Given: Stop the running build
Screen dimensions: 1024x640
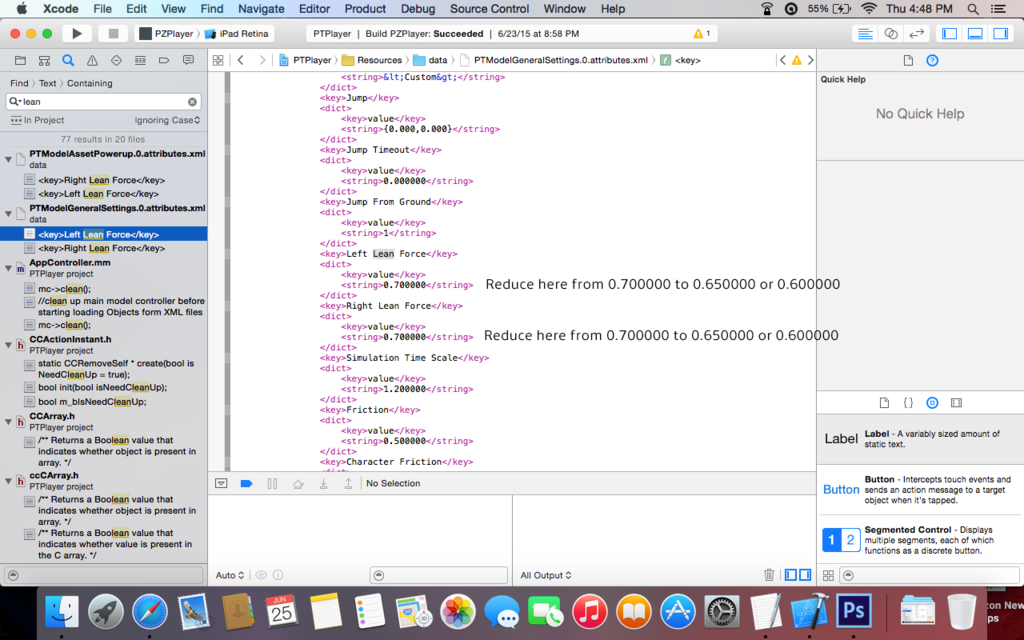Looking at the screenshot, I should tap(113, 33).
